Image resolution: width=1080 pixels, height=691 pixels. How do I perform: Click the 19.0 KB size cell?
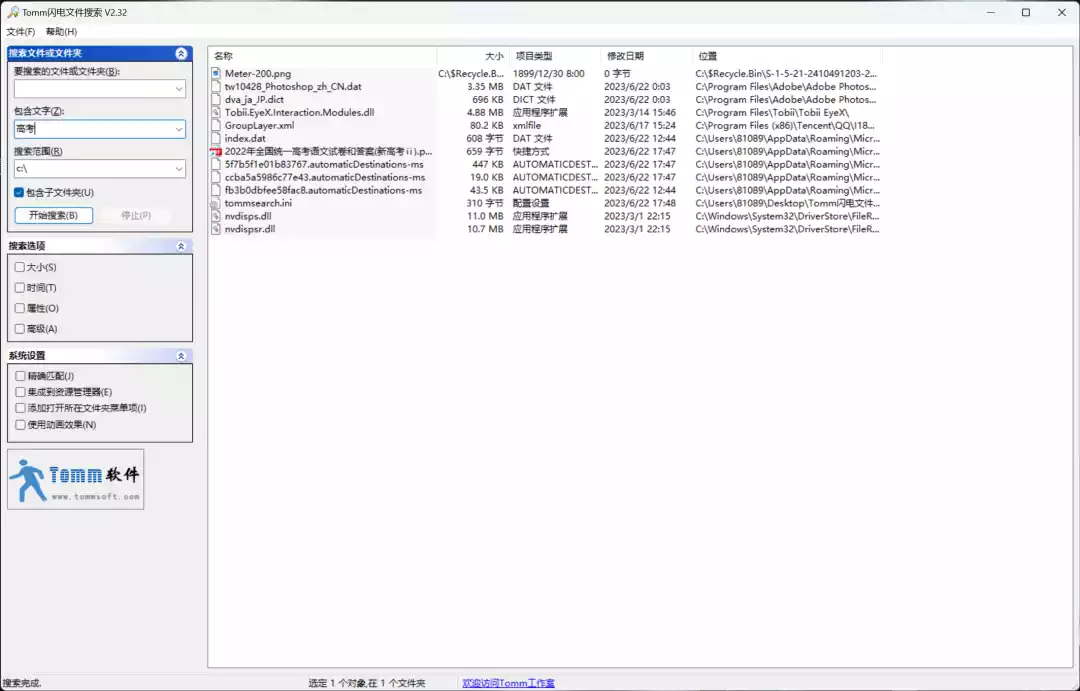point(487,177)
